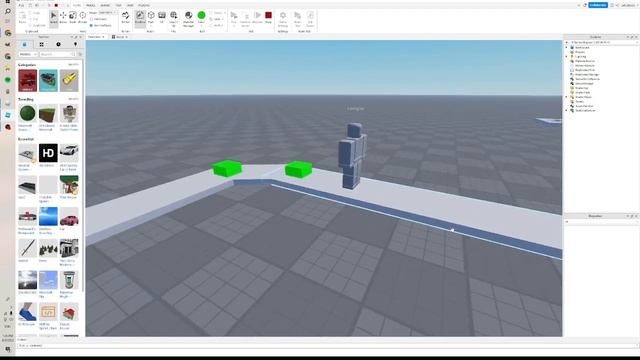The image size is (640, 360).
Task: Select the red vehicle category thumbnail
Action: [x=27, y=80]
